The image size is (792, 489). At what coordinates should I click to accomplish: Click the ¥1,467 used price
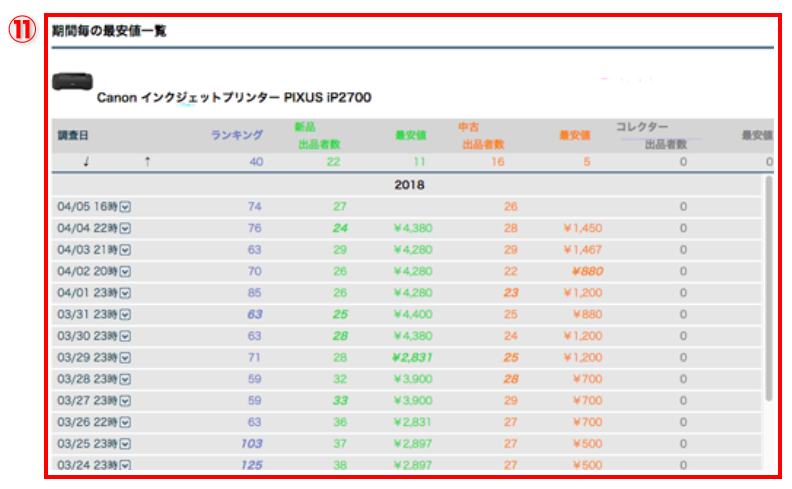(x=583, y=250)
